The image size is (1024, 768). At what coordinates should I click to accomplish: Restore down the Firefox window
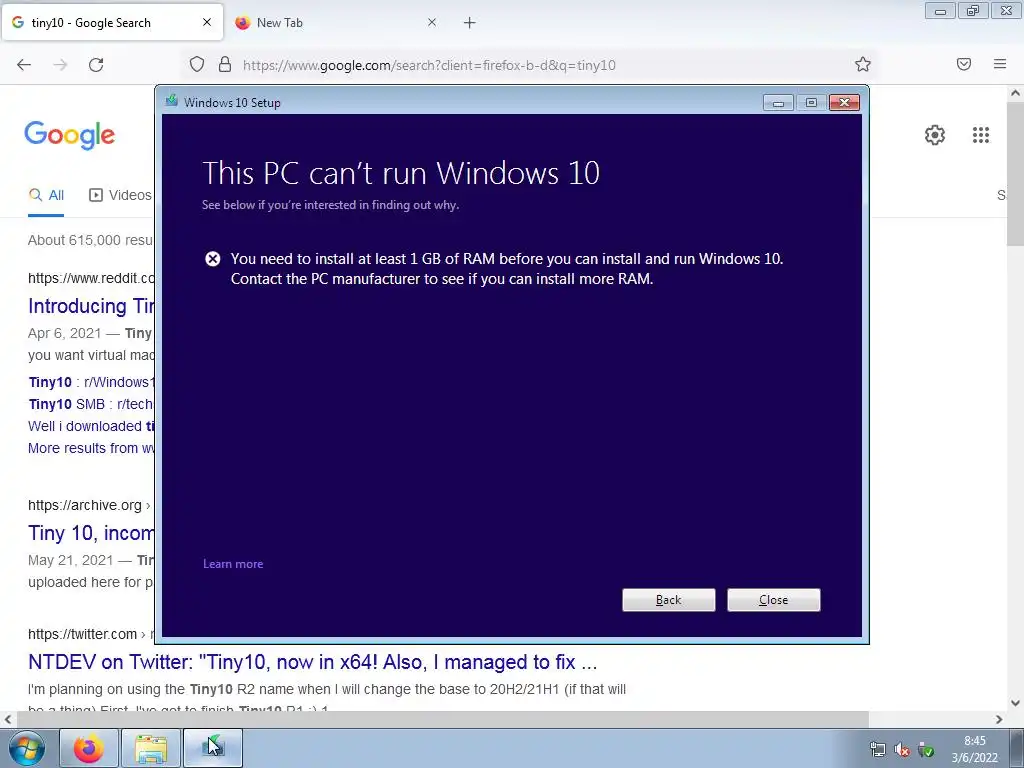(x=973, y=10)
